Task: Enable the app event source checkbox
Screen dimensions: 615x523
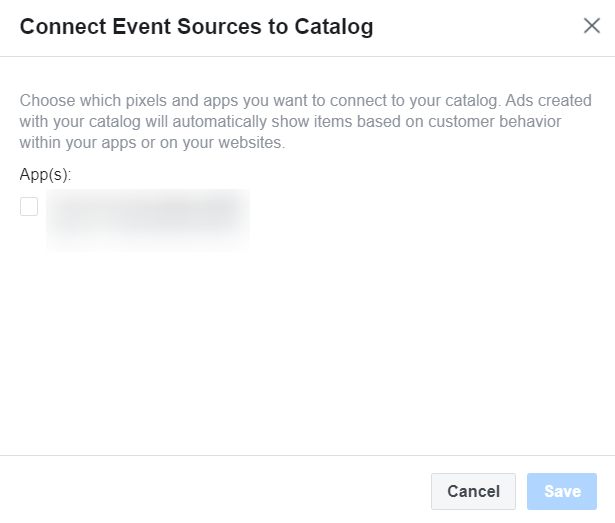Action: click(x=29, y=206)
